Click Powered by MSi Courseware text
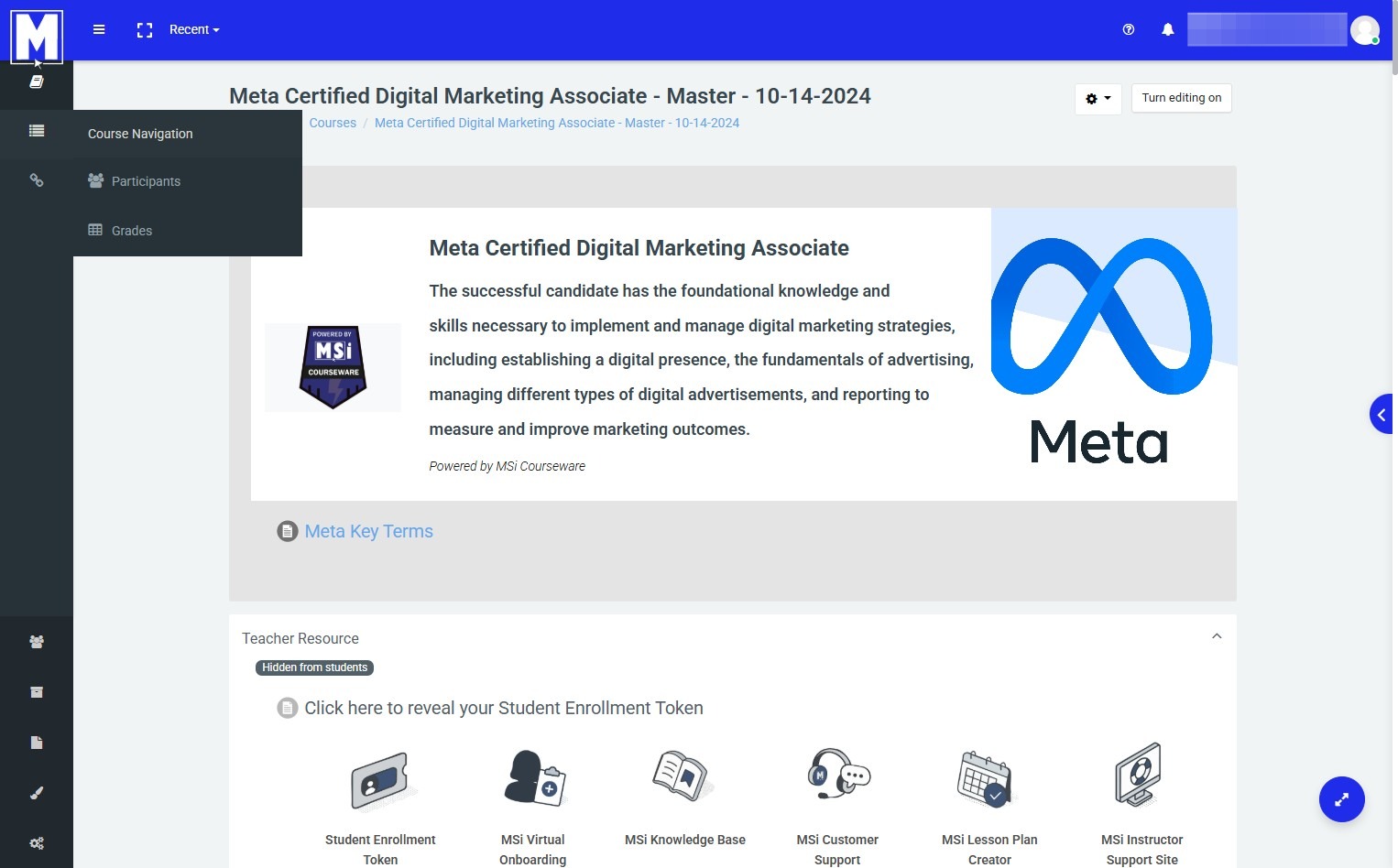 click(x=507, y=466)
